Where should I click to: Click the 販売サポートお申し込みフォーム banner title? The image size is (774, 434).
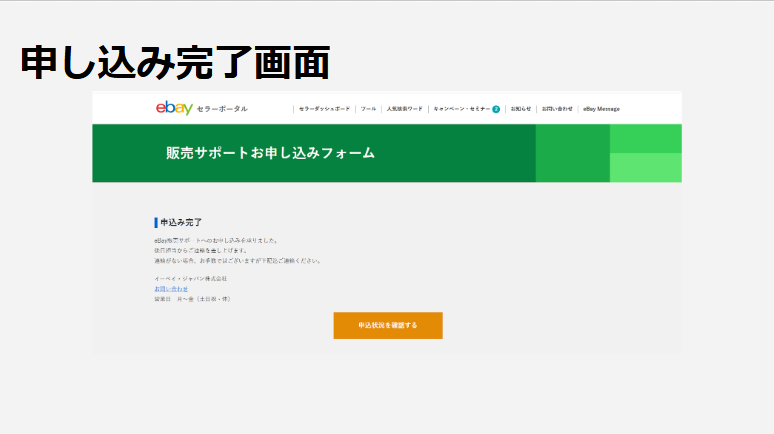[x=271, y=153]
